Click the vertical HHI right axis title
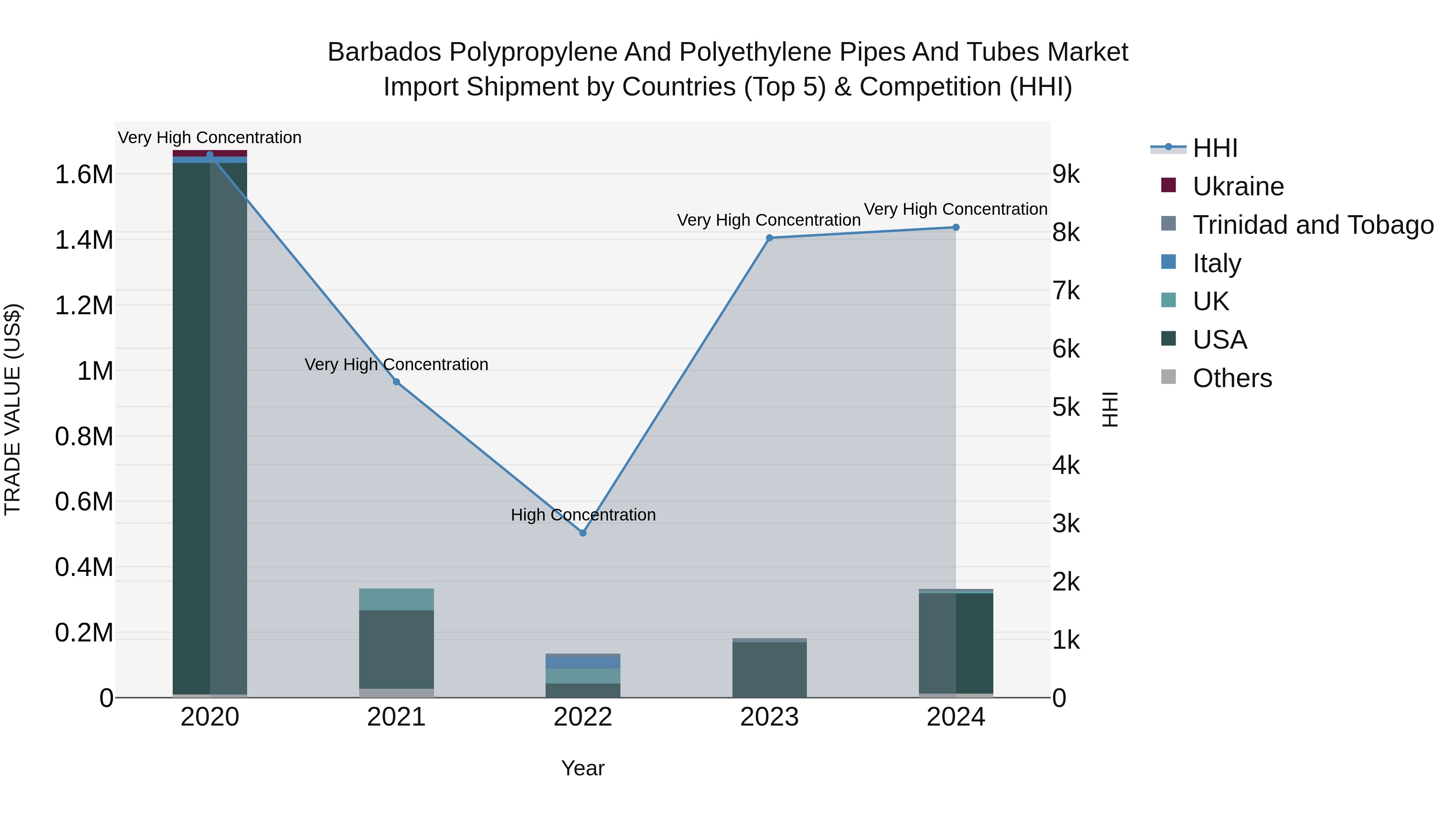The width and height of the screenshot is (1456, 819). pos(1110,409)
